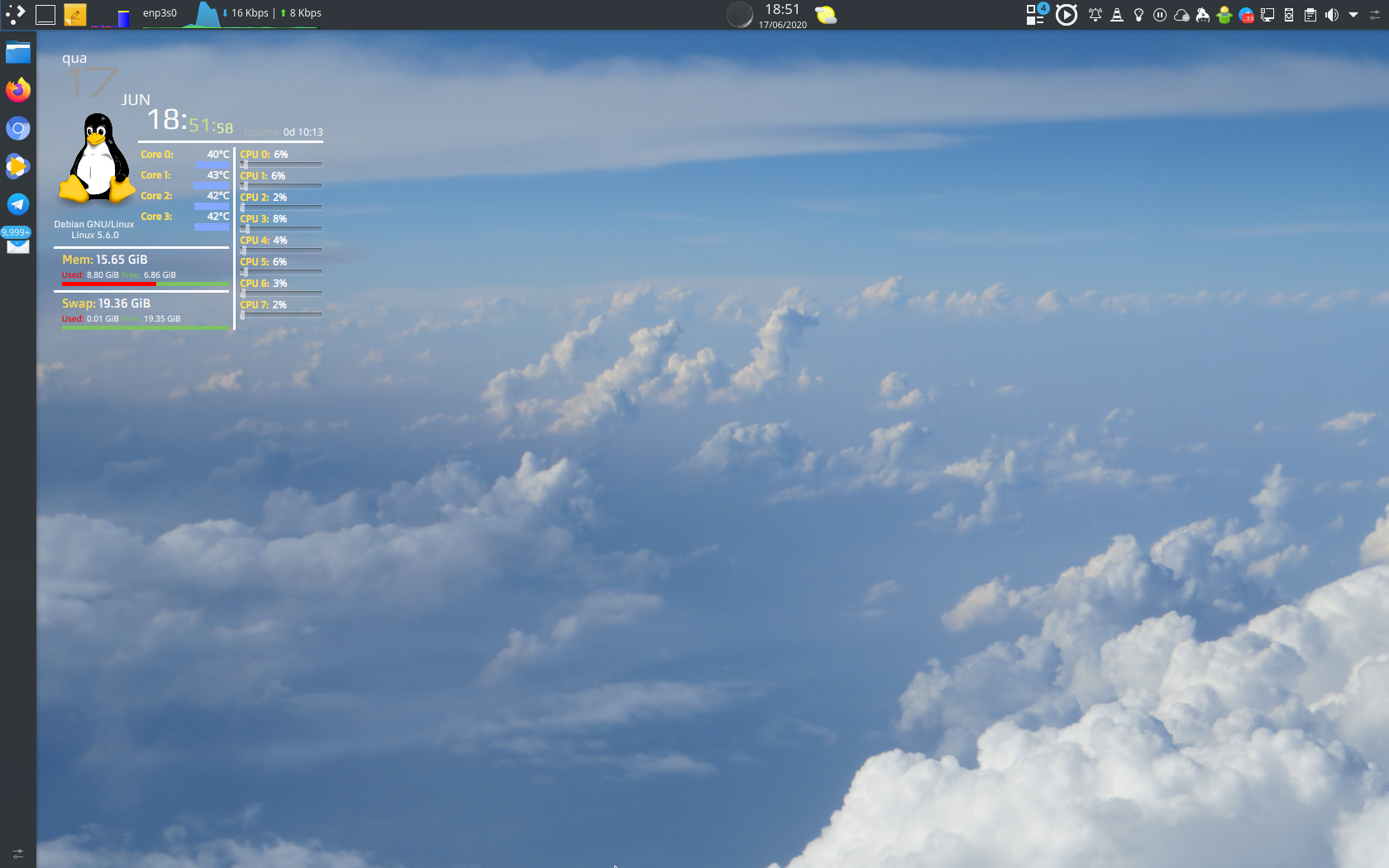Open window list icon with badge 4

[1037, 14]
